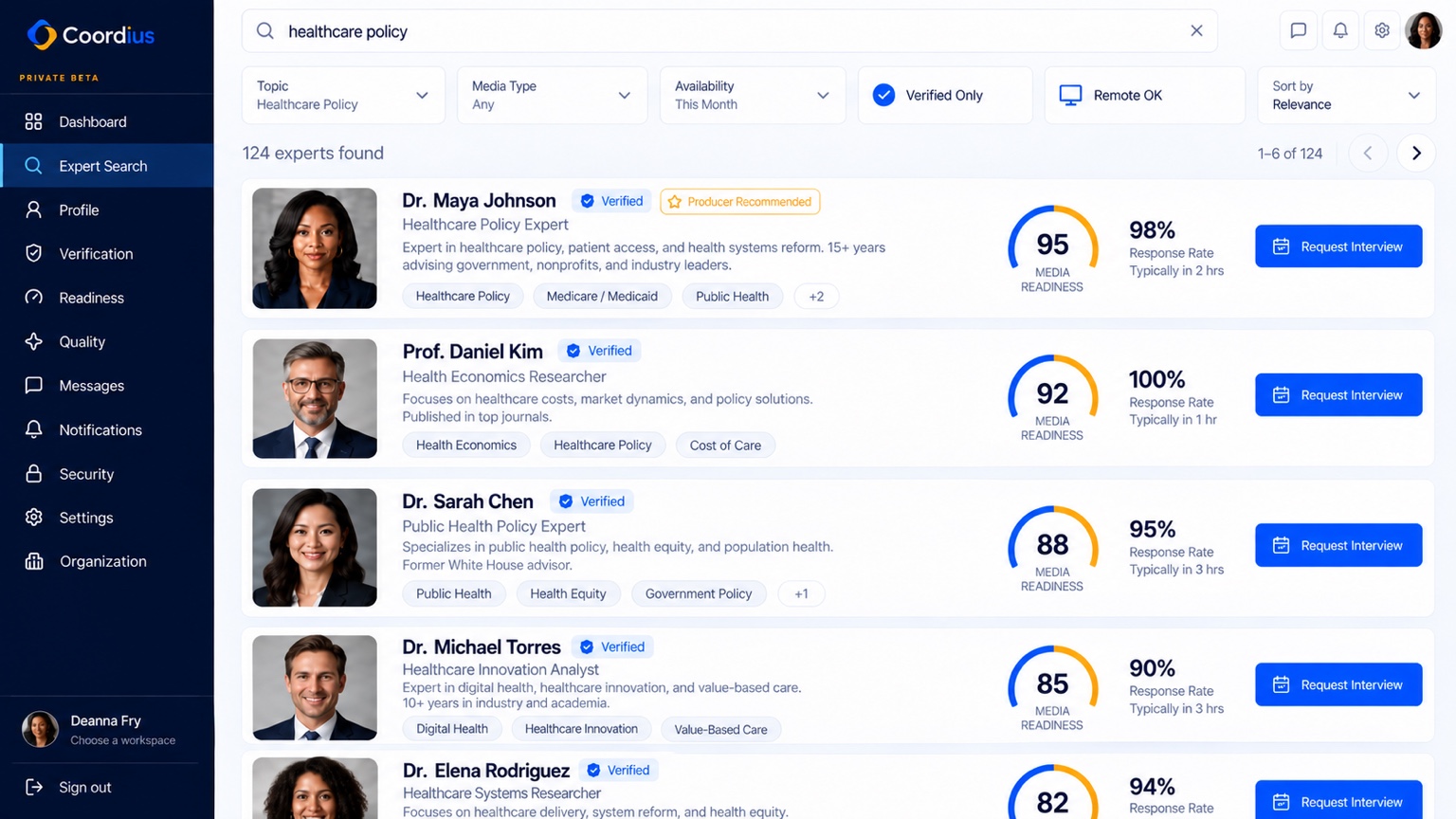Image resolution: width=1456 pixels, height=819 pixels.
Task: Click the Digital Health tag
Action: click(452, 729)
